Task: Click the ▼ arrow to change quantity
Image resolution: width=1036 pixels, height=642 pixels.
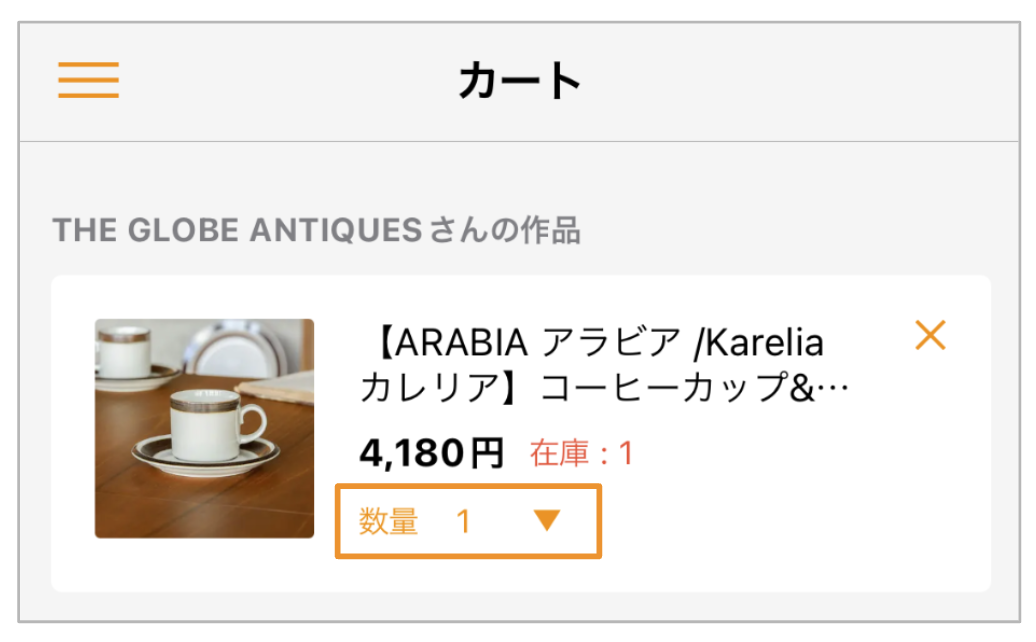Action: click(546, 521)
